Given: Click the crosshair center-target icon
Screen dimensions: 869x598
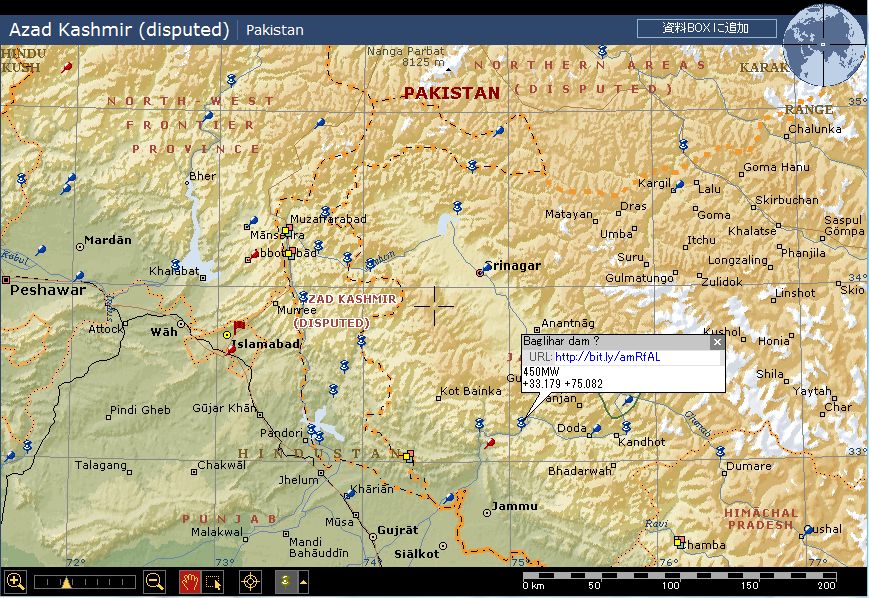Looking at the screenshot, I should 250,581.
